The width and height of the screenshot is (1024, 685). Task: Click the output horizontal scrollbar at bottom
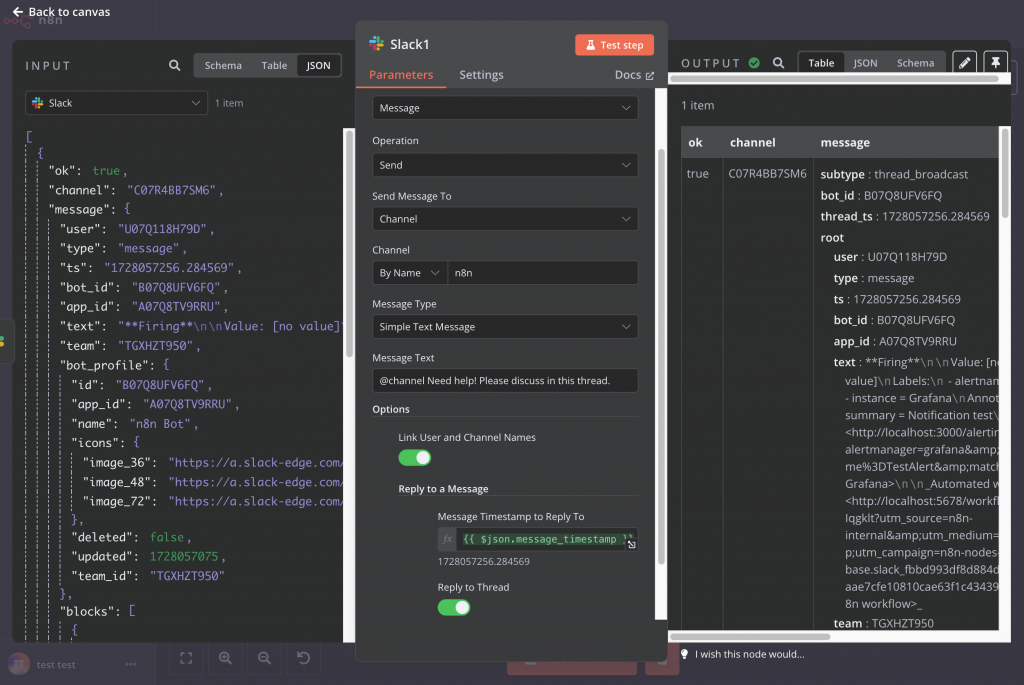[750, 637]
